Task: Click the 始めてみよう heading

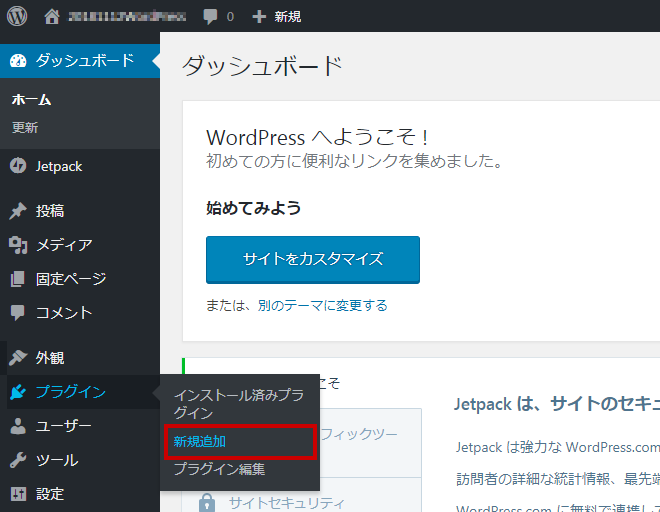Action: [x=253, y=208]
